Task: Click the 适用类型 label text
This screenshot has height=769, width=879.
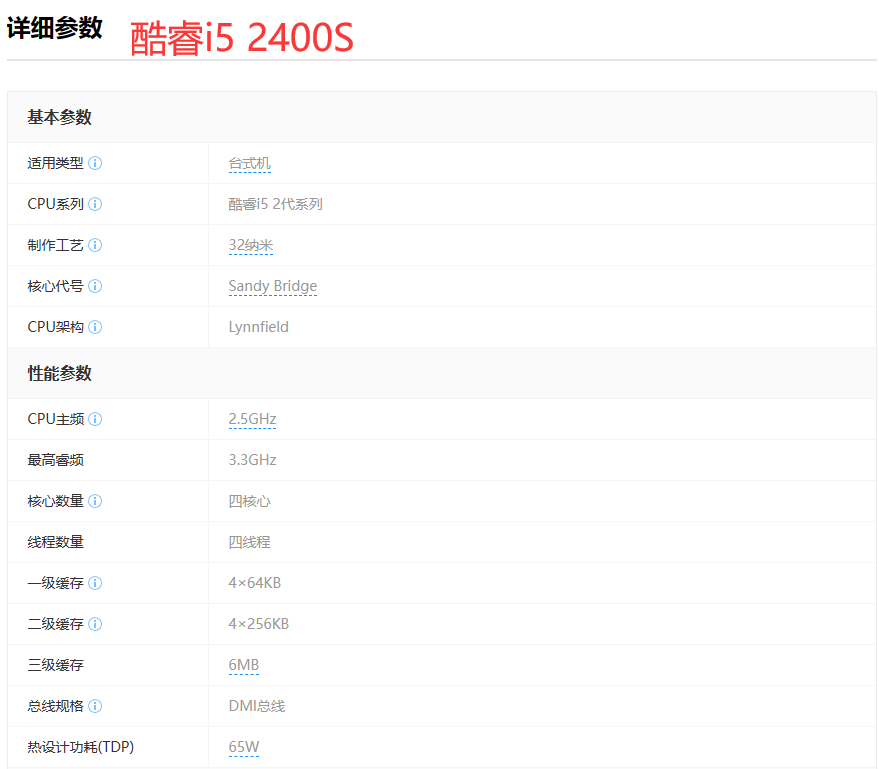Action: click(x=55, y=163)
